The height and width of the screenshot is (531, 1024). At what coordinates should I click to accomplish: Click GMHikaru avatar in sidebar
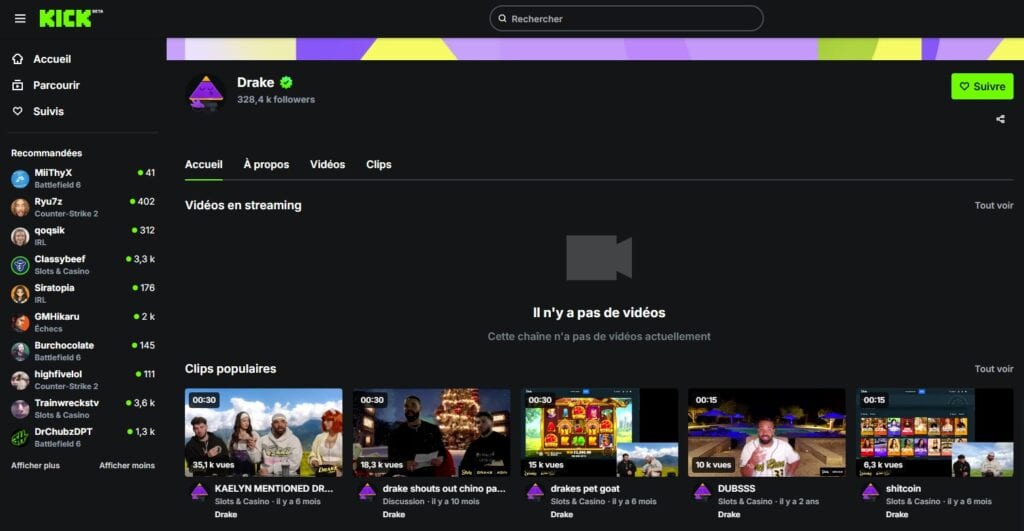coord(20,322)
